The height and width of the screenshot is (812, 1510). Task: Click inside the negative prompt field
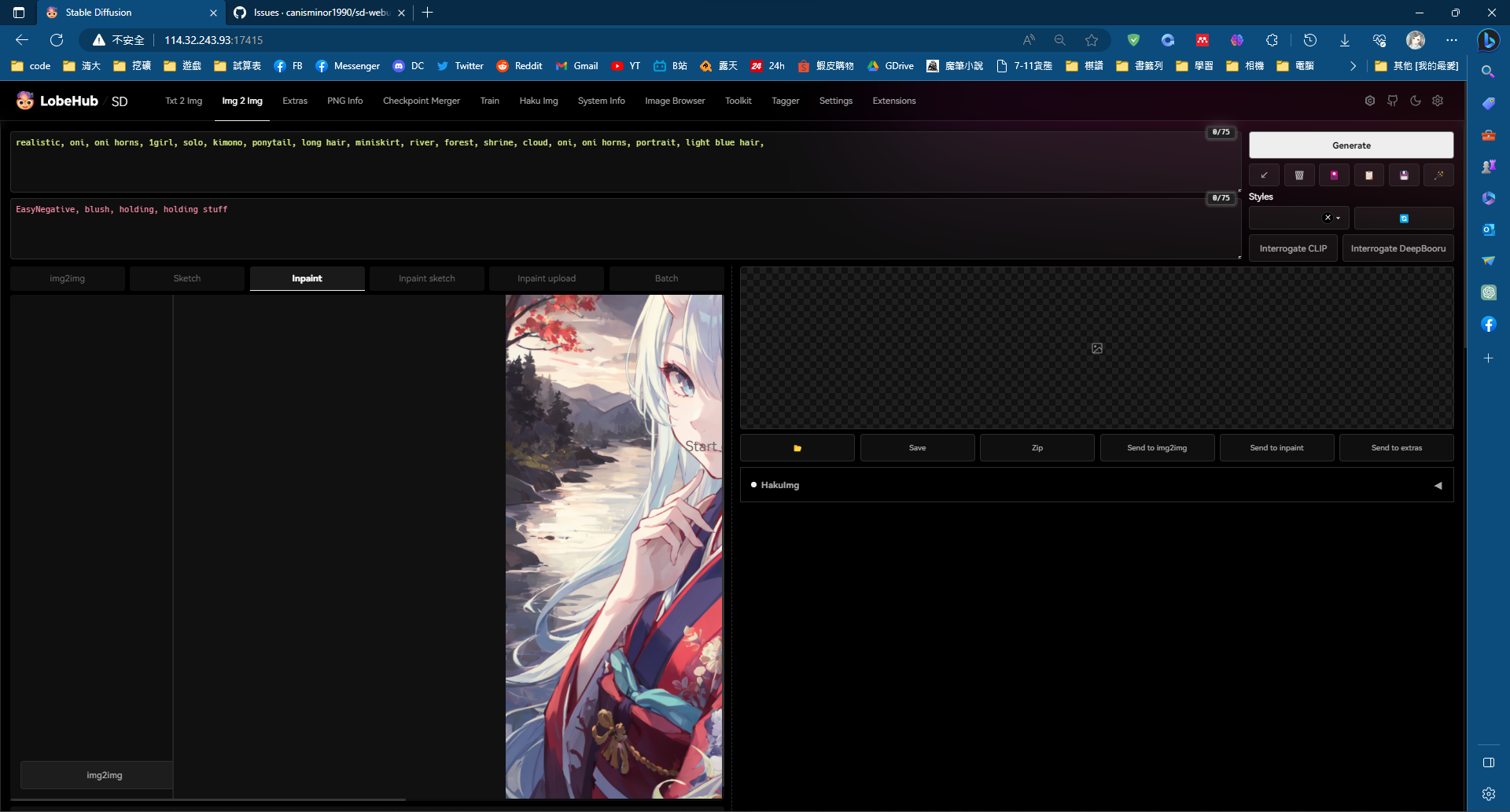tap(551, 228)
